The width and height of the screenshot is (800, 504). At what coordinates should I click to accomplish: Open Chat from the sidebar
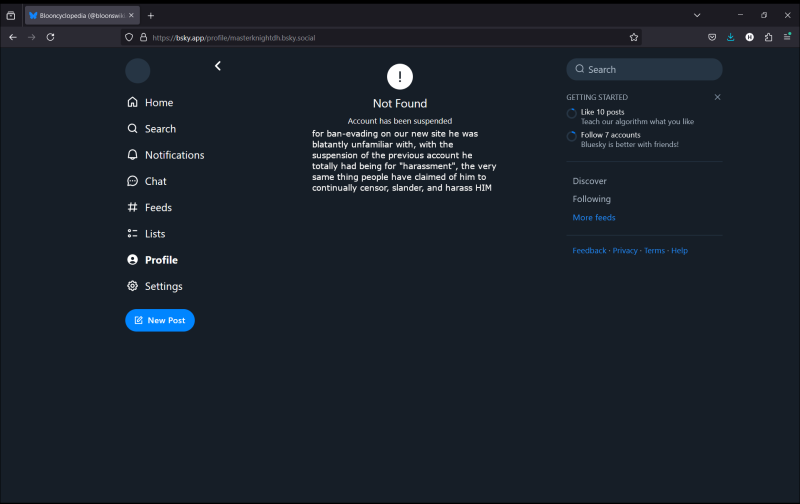(146, 181)
